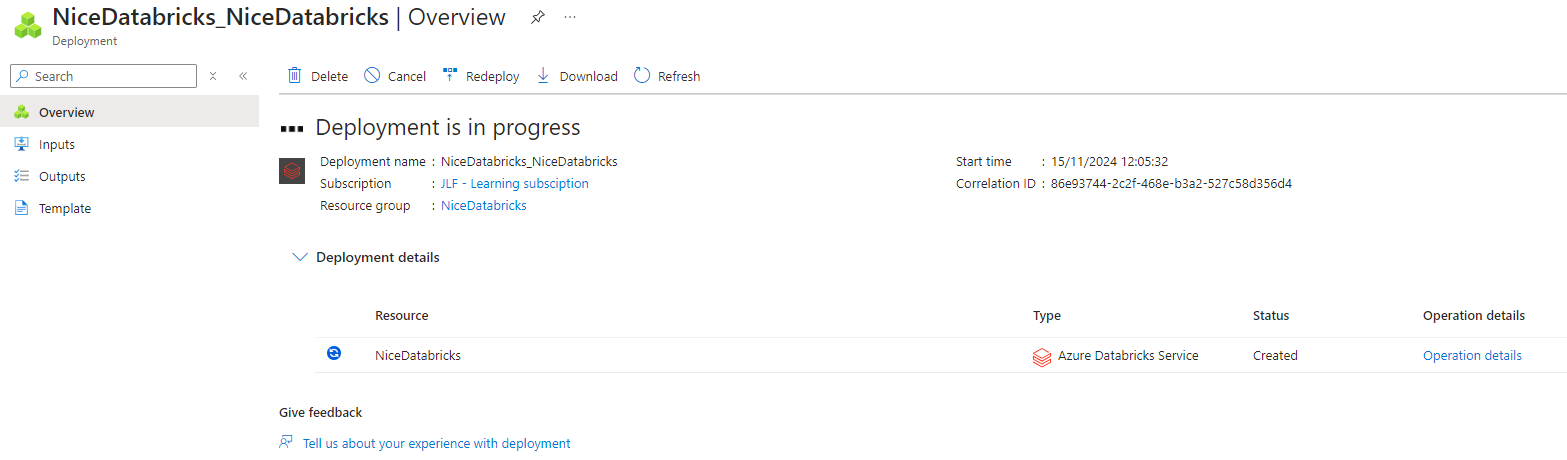Open Operation details link in the row
1567x460 pixels.
[x=1472, y=355]
